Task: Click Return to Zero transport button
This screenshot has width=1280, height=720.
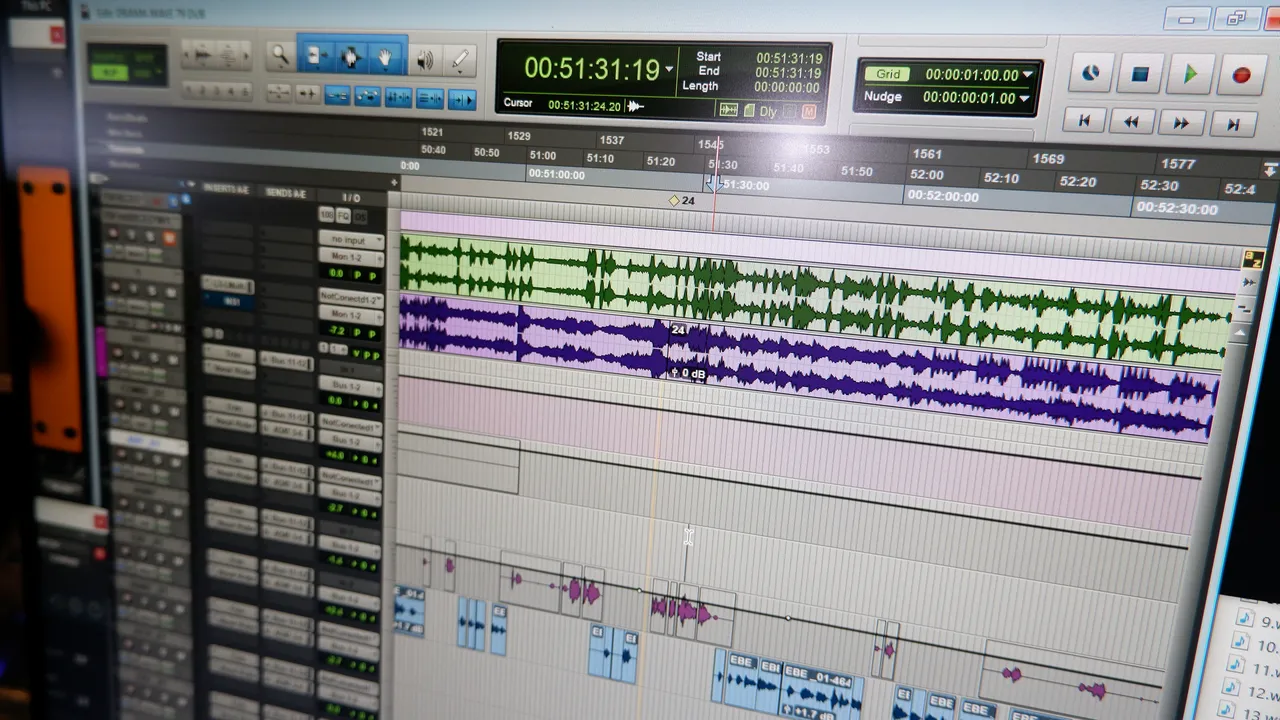Action: pos(1083,121)
